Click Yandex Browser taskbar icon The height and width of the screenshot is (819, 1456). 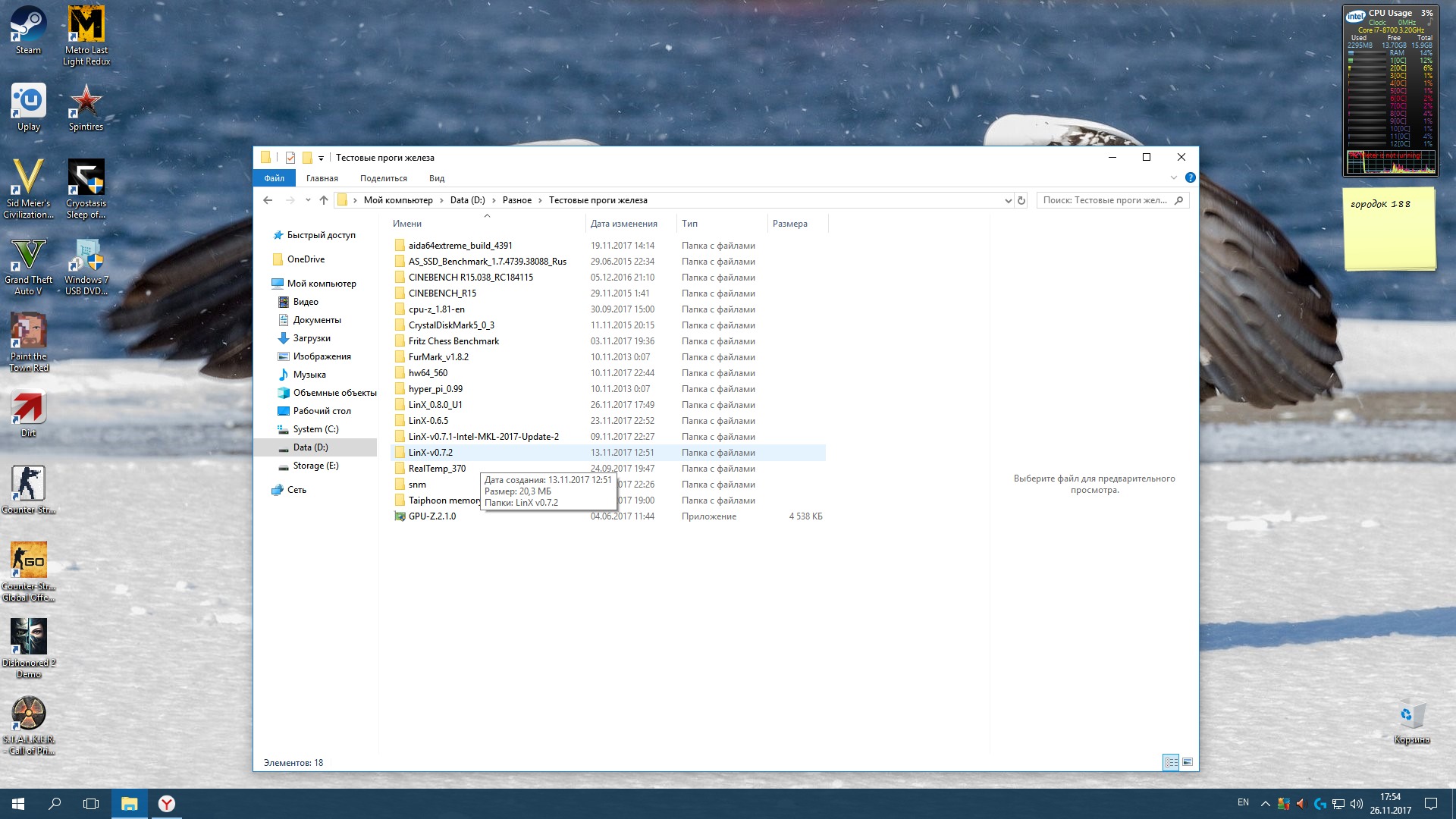click(x=167, y=804)
